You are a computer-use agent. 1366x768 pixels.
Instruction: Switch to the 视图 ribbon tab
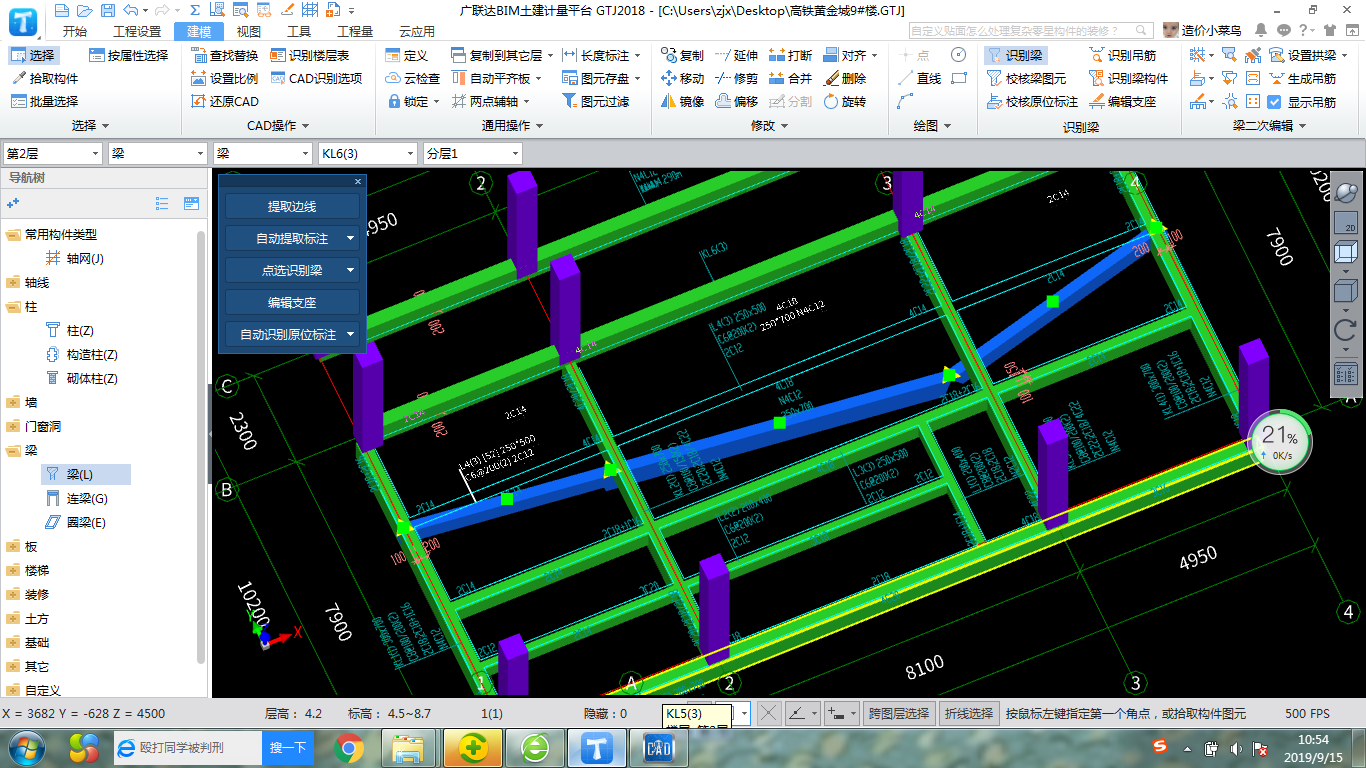click(x=248, y=32)
